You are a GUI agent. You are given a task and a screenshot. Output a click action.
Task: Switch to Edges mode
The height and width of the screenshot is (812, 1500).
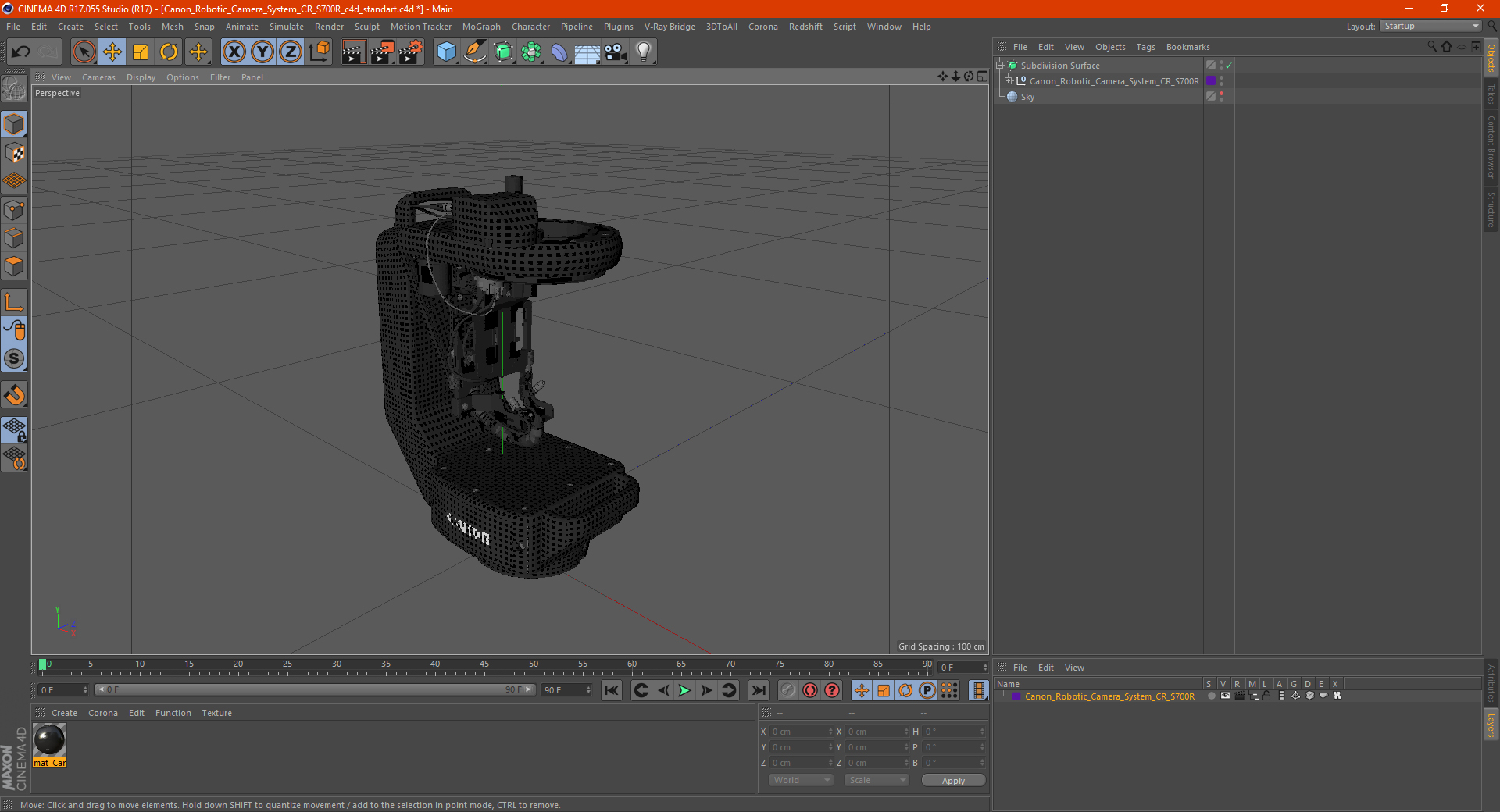coord(14,238)
